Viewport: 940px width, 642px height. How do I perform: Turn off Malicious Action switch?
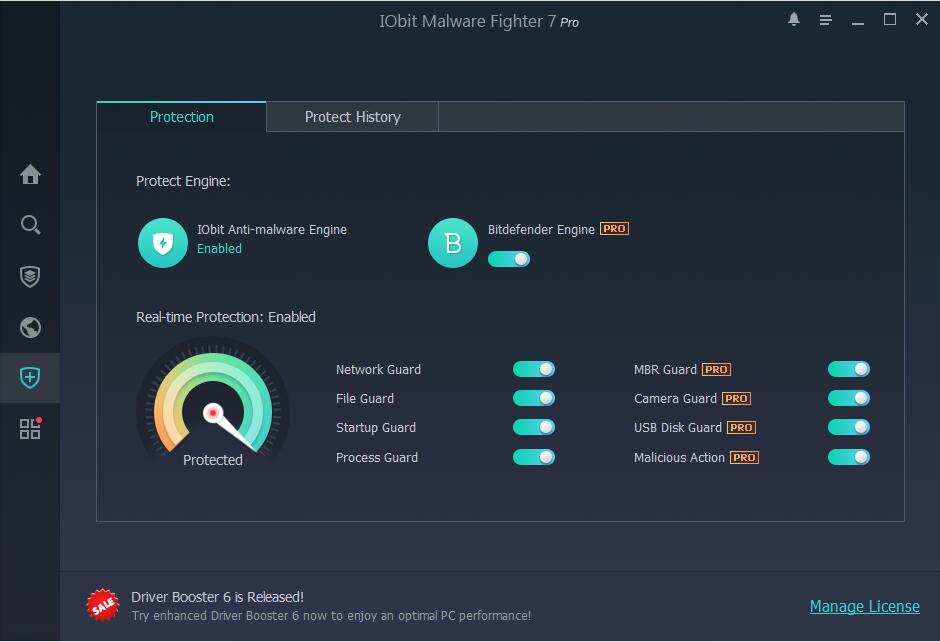coord(849,457)
